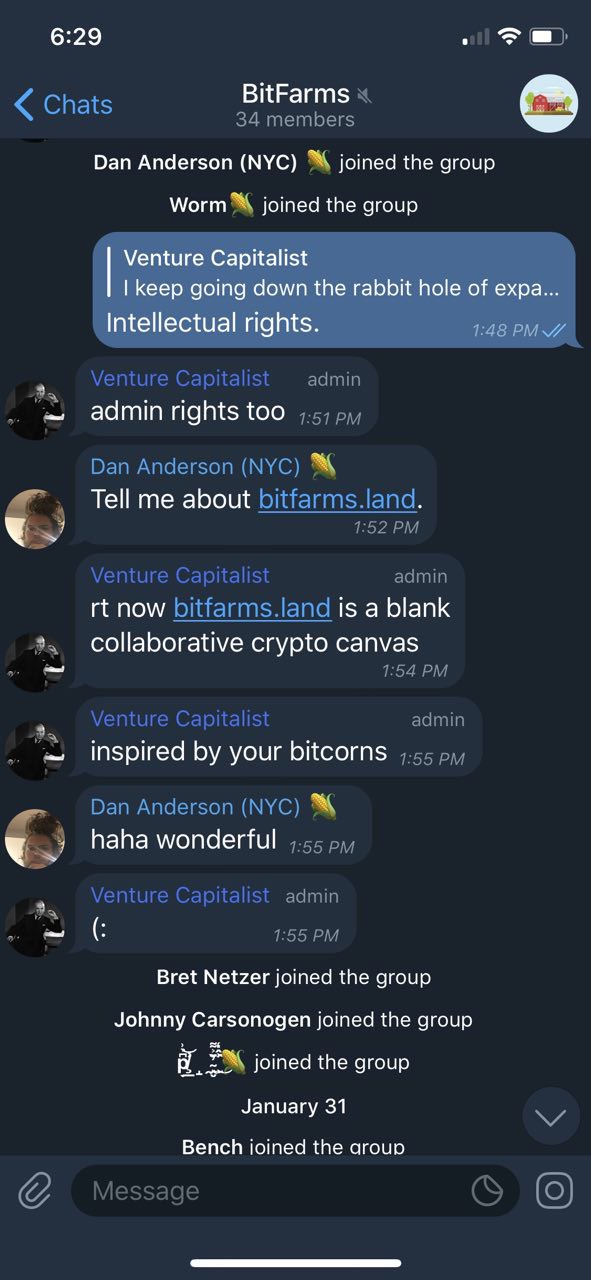Go back to Chats
591x1280 pixels.
(x=63, y=104)
